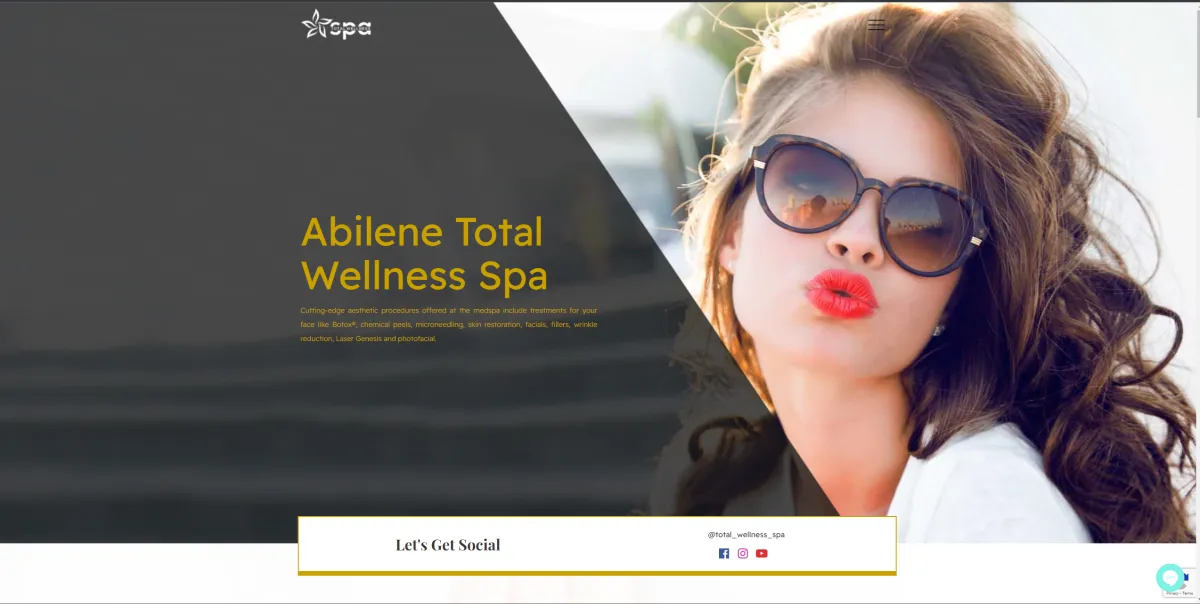Click the reCAPTCHA badge logo
Screen dimensions: 1200x604
coord(1189,578)
